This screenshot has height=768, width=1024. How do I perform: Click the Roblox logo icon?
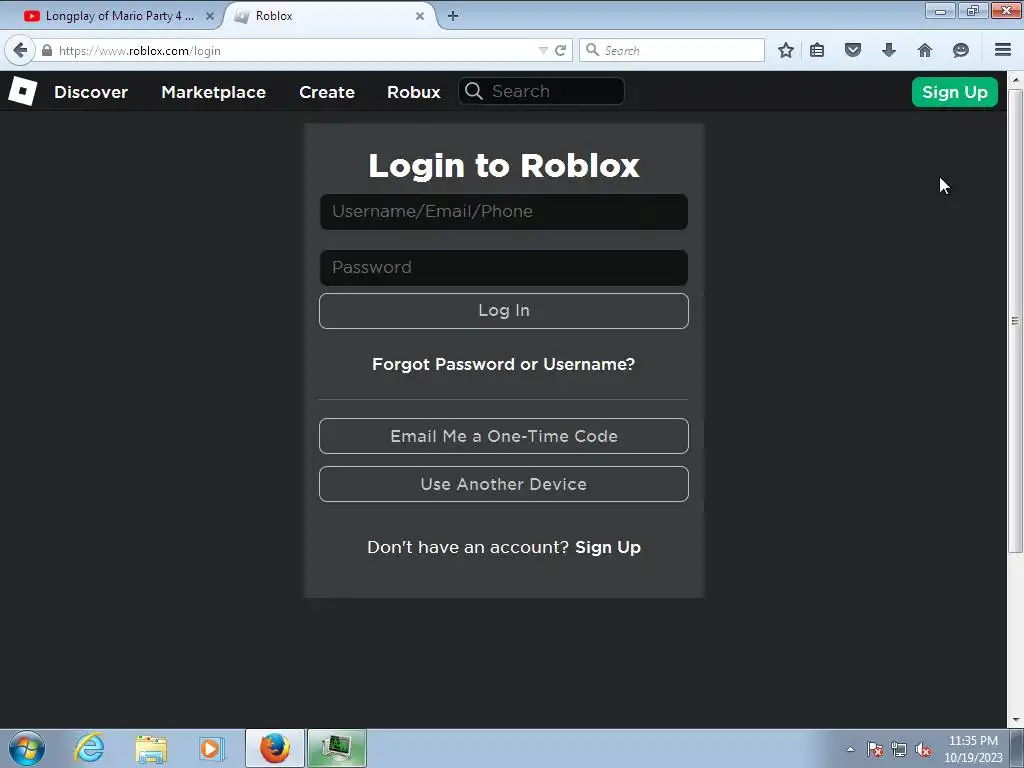[x=23, y=91]
